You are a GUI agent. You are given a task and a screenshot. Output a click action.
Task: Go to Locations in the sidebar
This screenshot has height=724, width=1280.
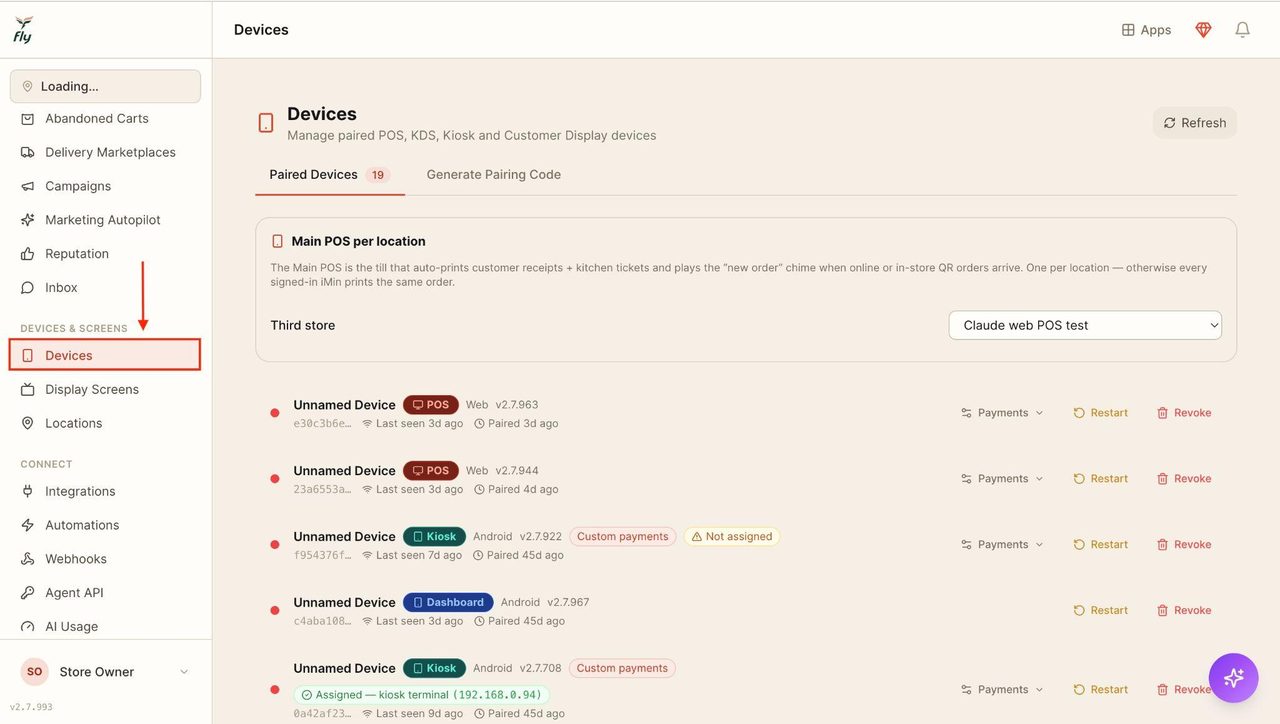click(105, 424)
